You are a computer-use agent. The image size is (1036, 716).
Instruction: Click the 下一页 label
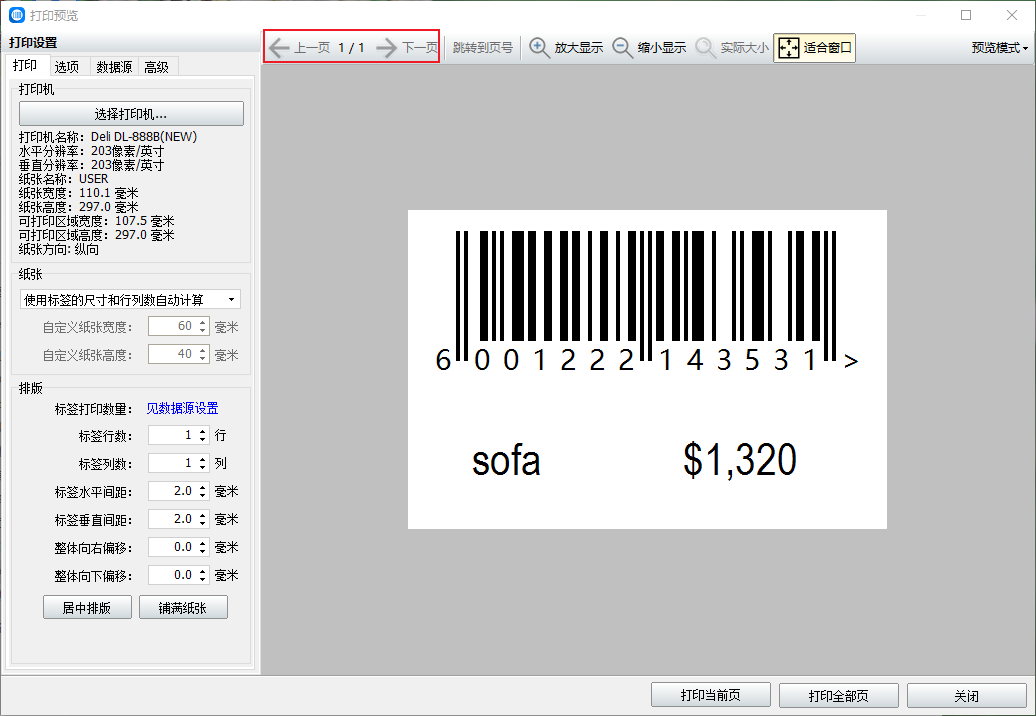[x=420, y=48]
